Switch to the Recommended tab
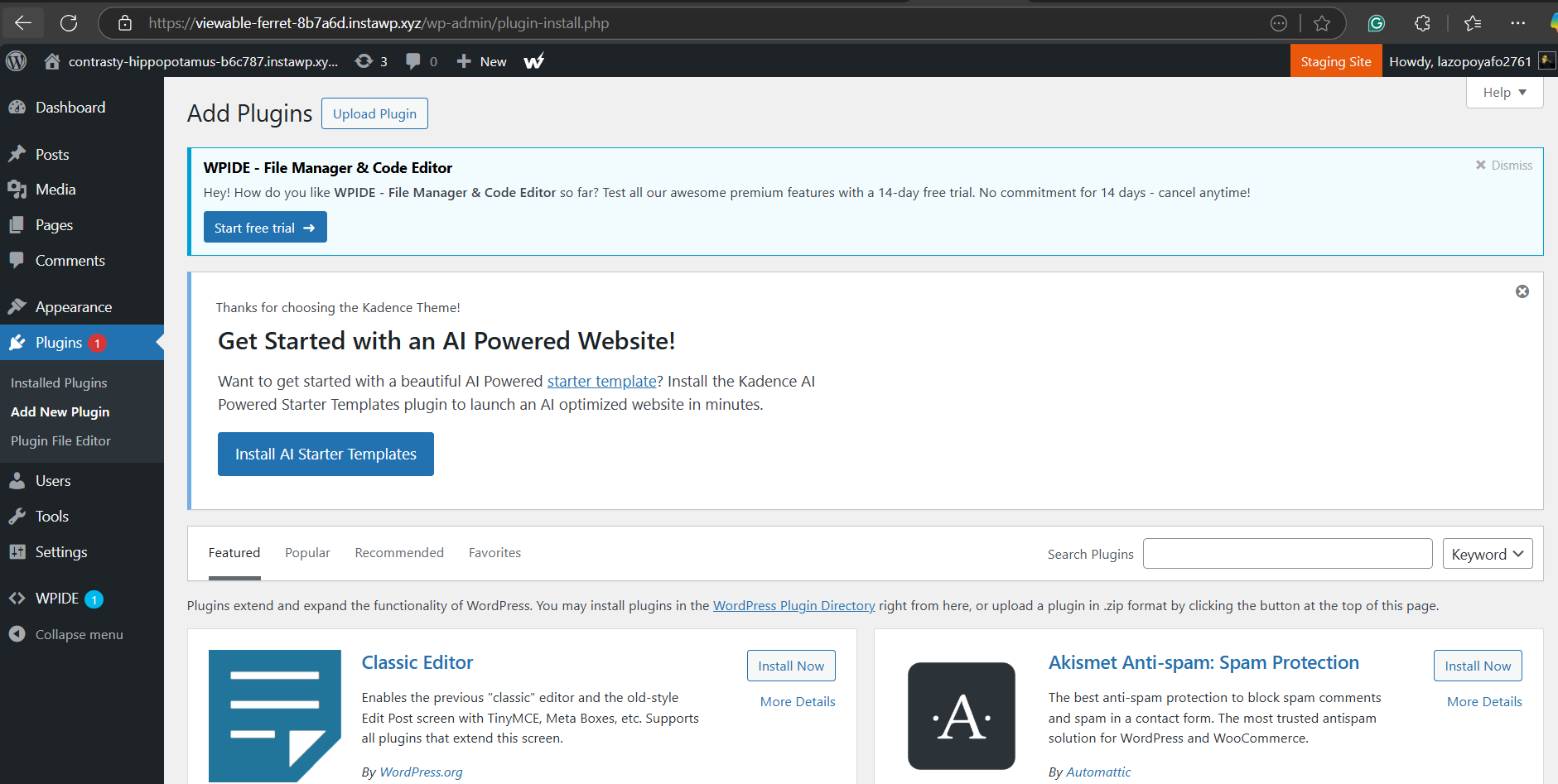 pyautogui.click(x=399, y=553)
